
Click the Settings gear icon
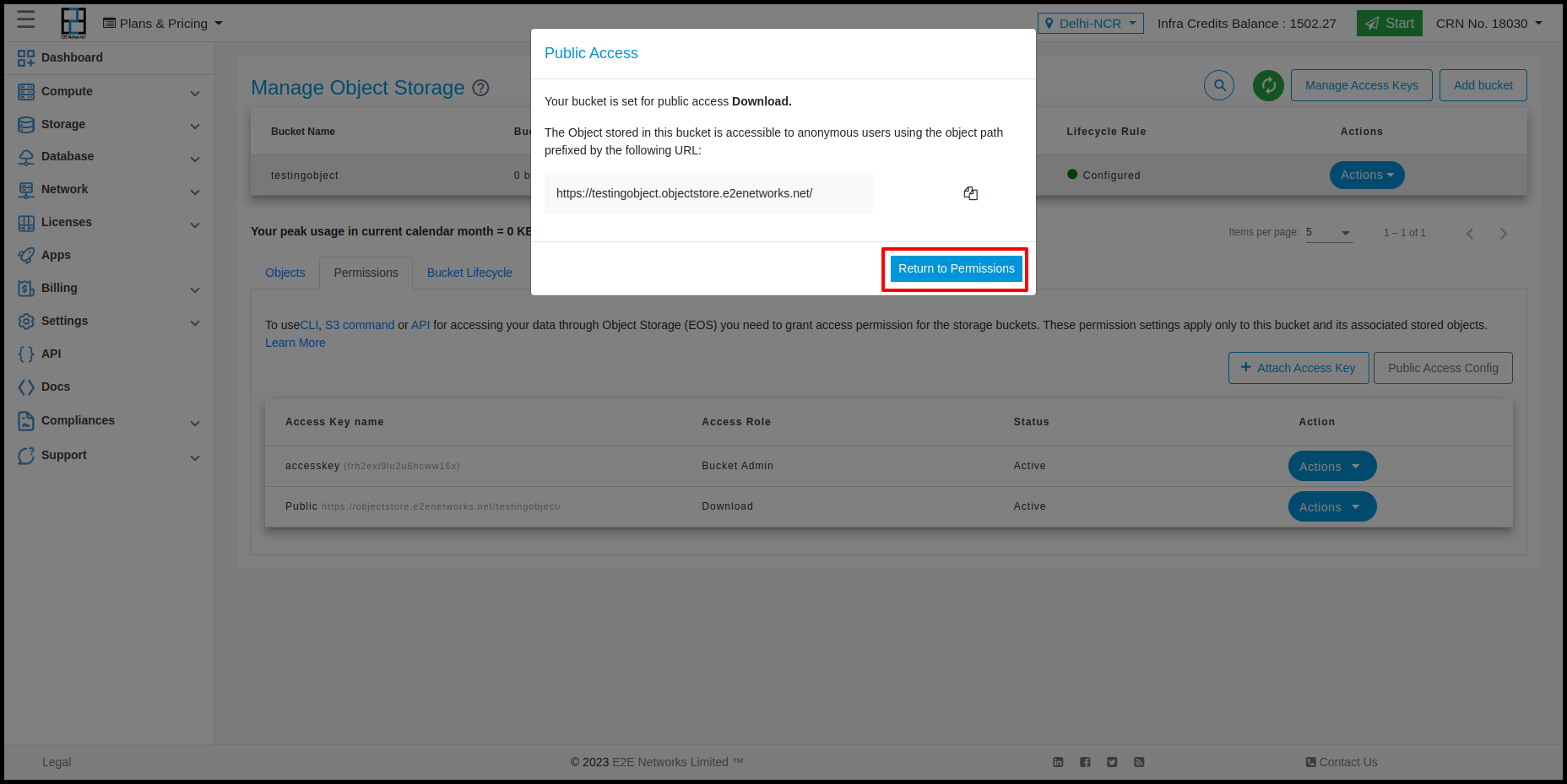[x=26, y=322]
